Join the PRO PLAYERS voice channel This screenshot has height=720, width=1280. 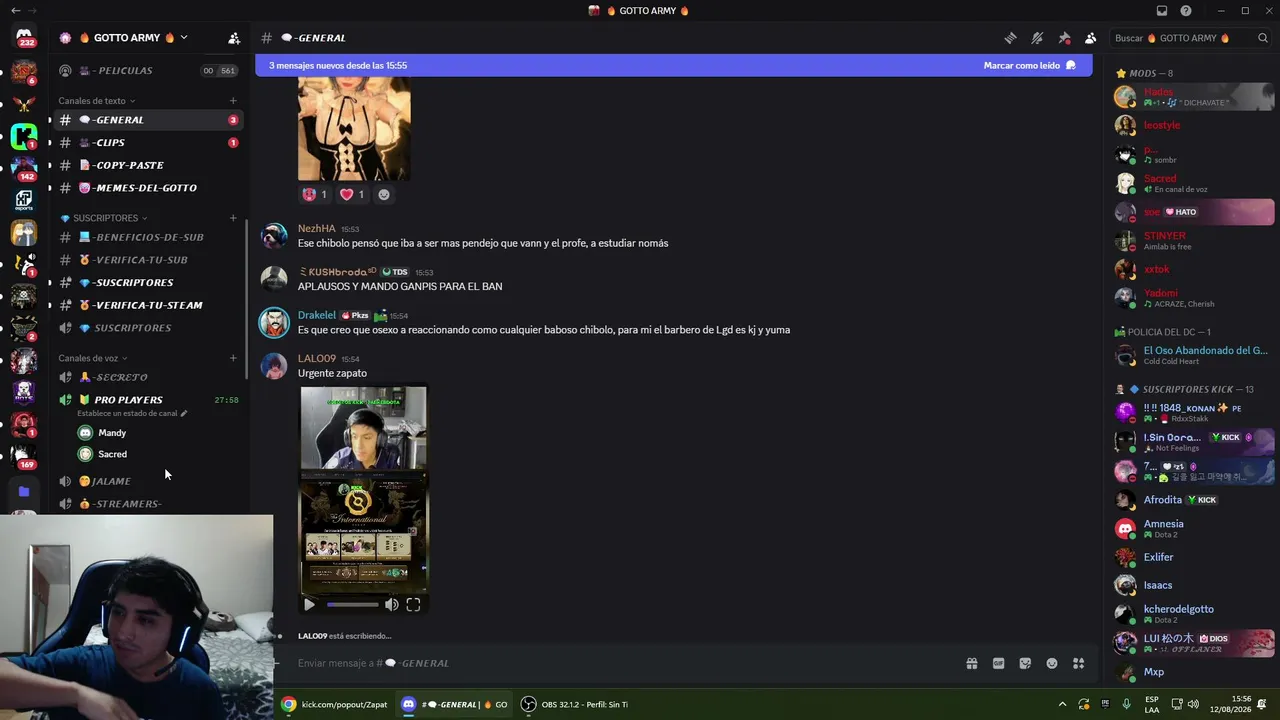tap(148, 400)
